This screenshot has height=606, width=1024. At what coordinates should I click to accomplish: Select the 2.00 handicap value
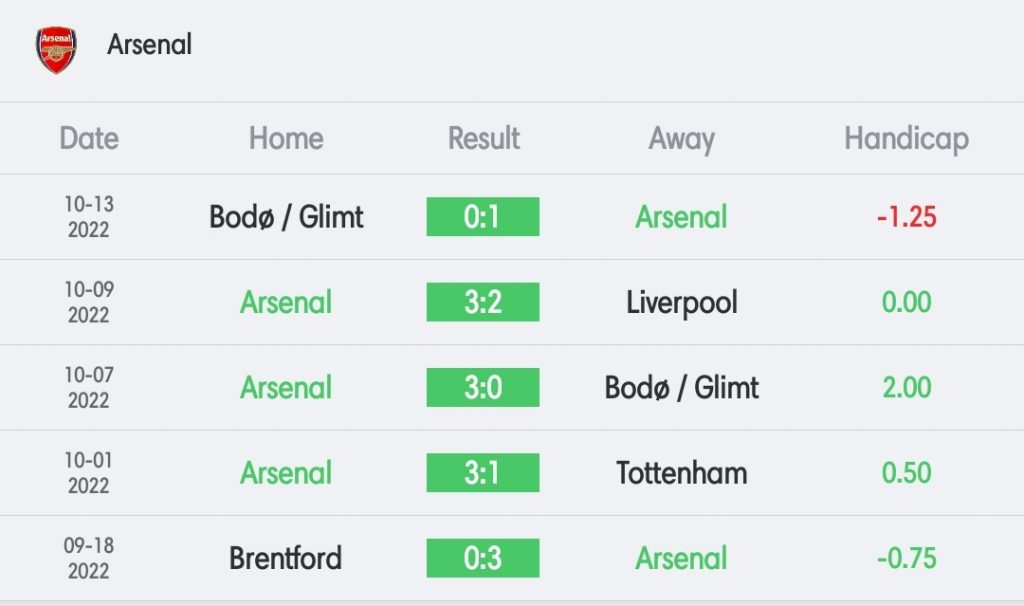(x=906, y=387)
